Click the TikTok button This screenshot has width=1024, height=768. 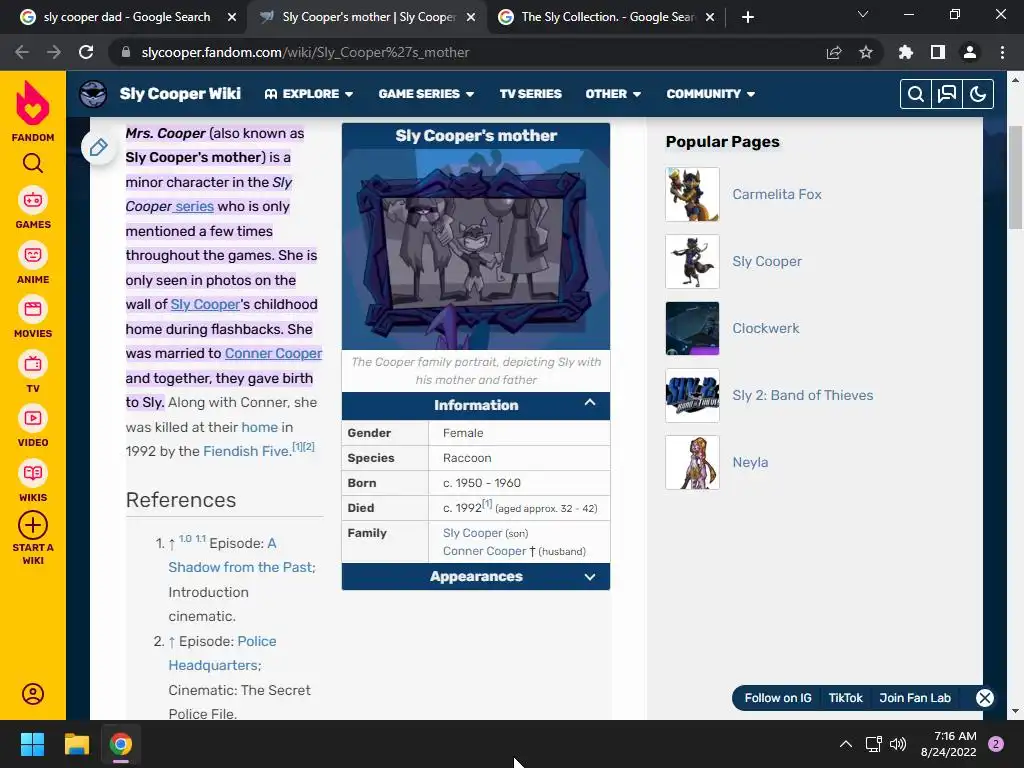coord(845,698)
